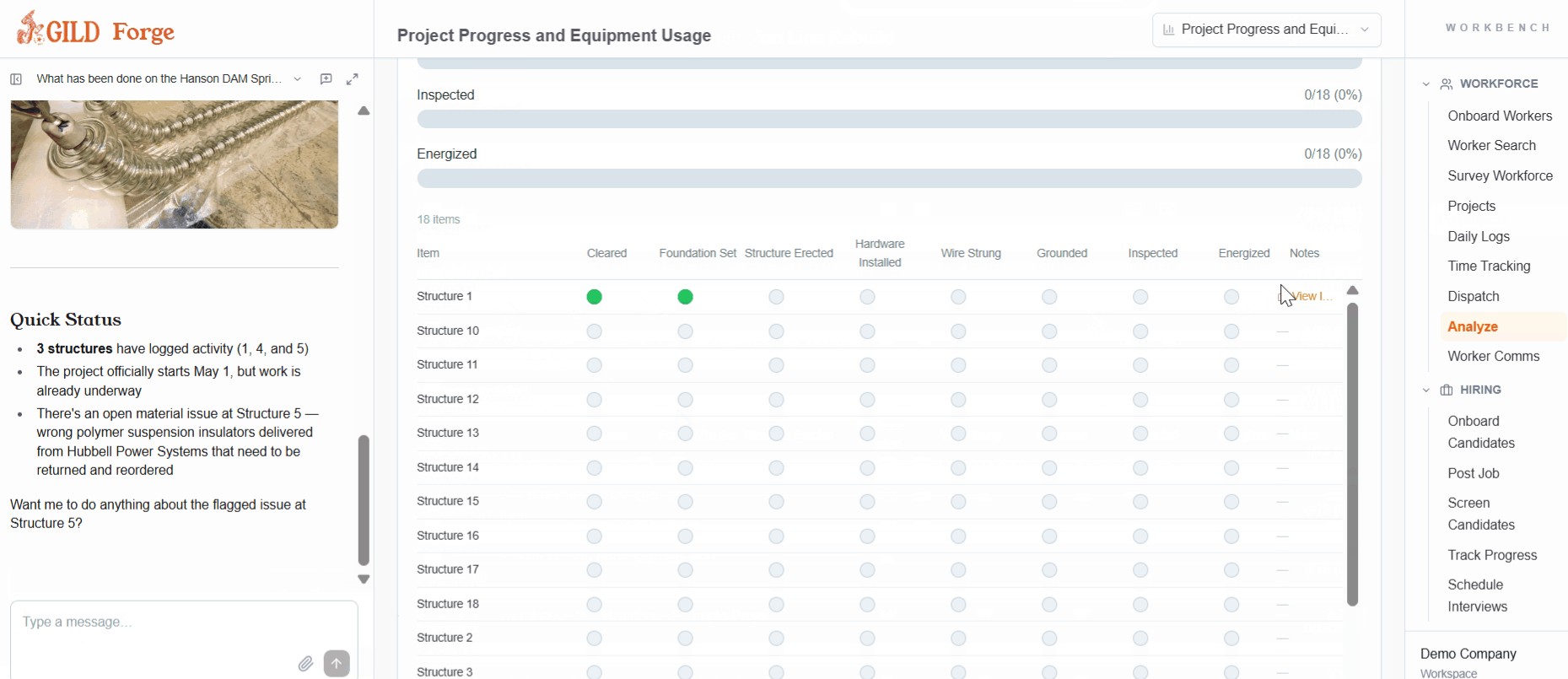Mark Cleared for Structure 18
The image size is (1568, 679).
click(595, 605)
